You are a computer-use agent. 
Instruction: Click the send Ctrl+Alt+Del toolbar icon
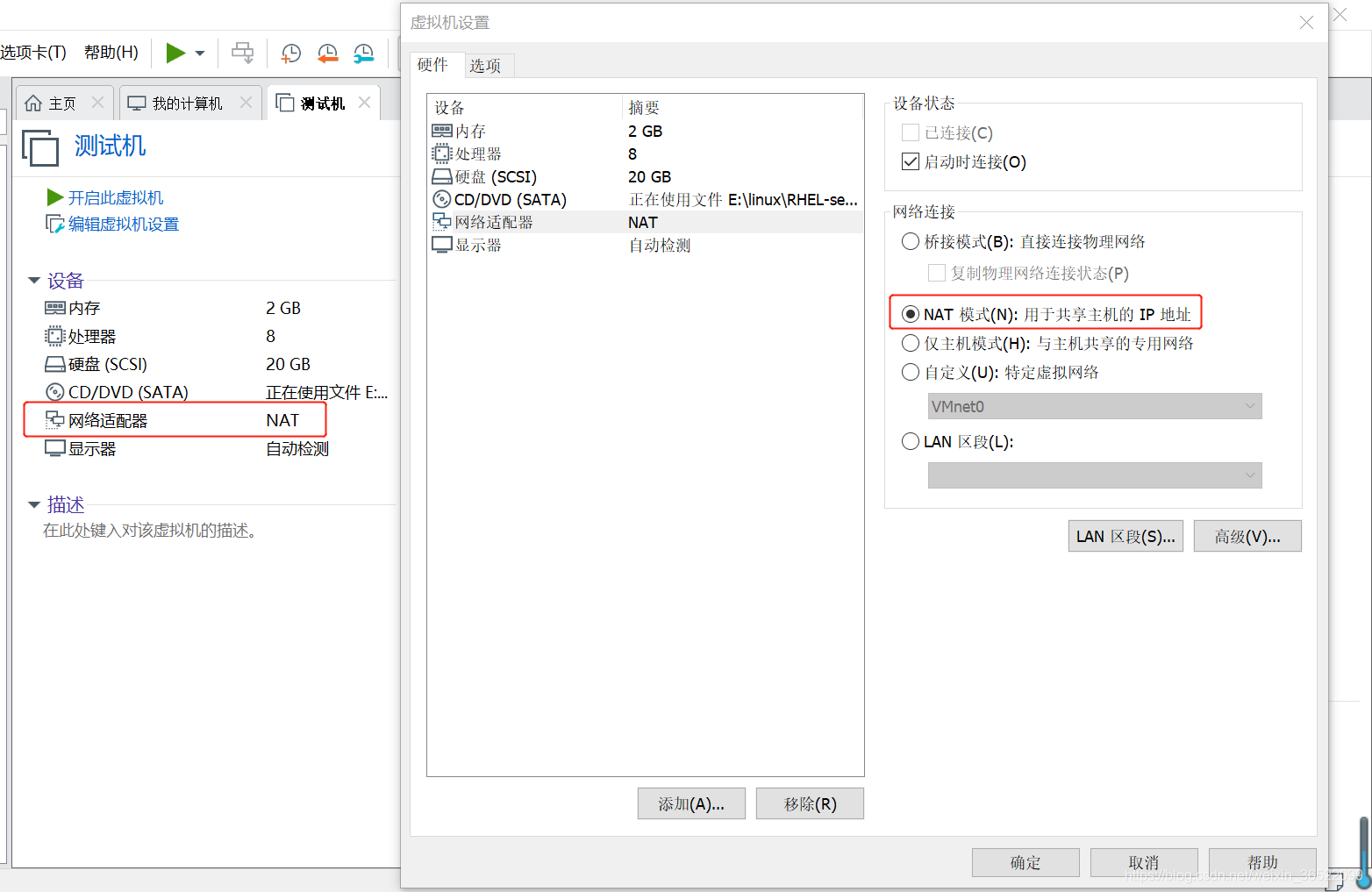click(242, 53)
